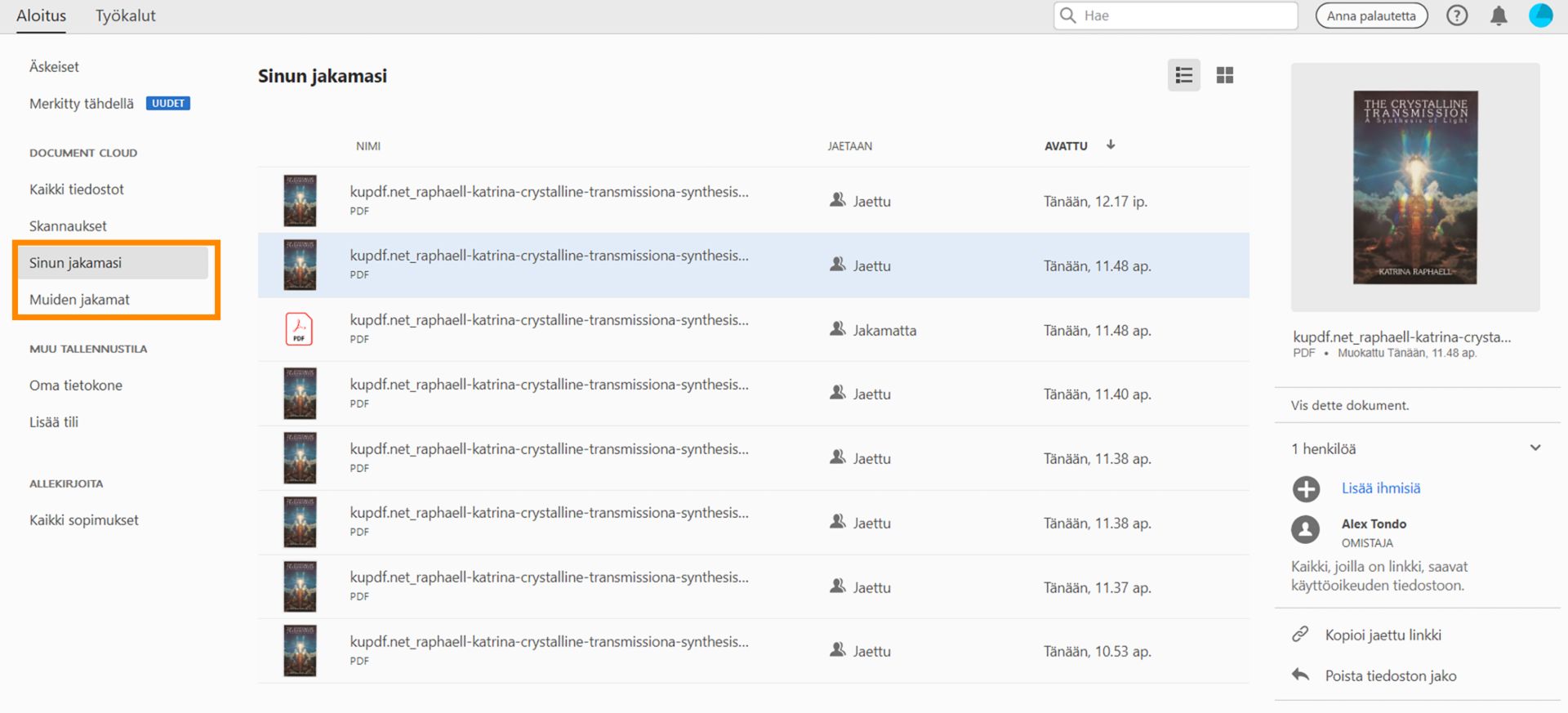This screenshot has height=713, width=1568.
Task: Collapse the '1 henkilöä' people section
Action: click(x=1535, y=448)
